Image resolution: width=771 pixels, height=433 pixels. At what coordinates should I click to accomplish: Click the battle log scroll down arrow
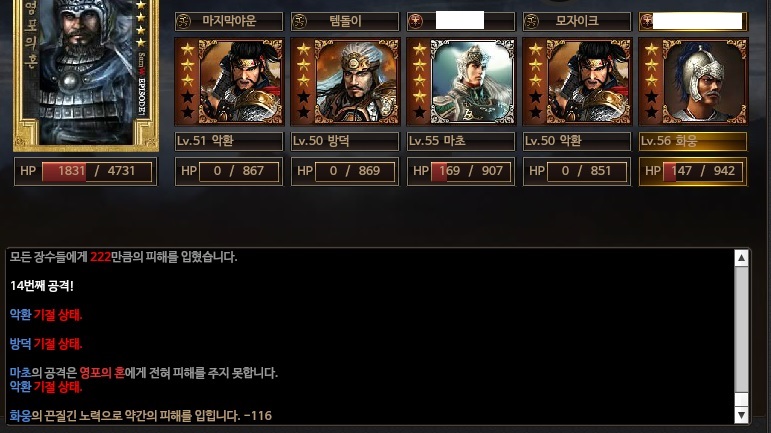click(741, 415)
